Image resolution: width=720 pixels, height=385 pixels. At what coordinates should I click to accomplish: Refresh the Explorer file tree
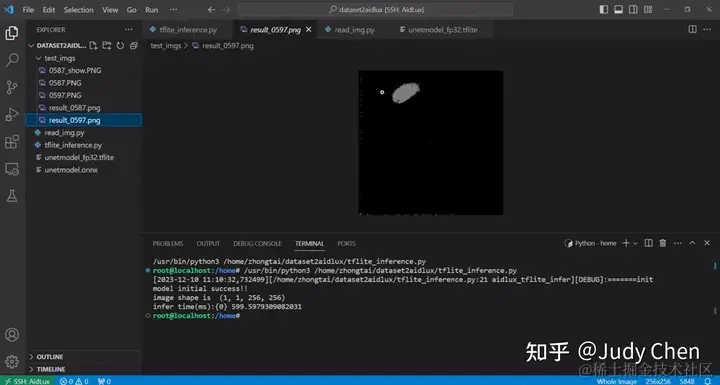point(120,45)
